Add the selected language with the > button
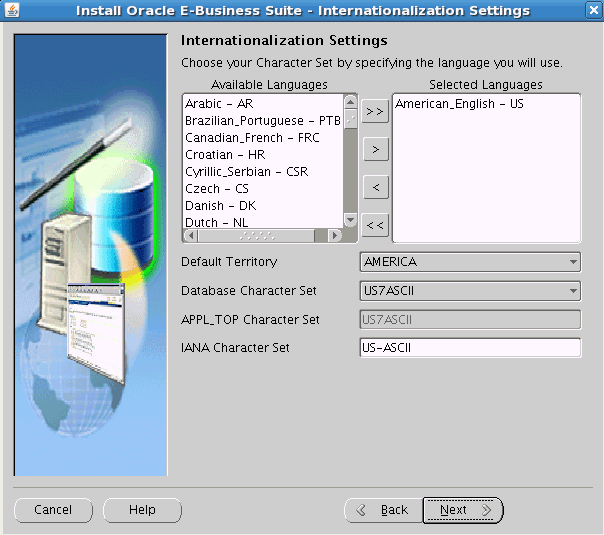The width and height of the screenshot is (604, 535). coord(375,149)
